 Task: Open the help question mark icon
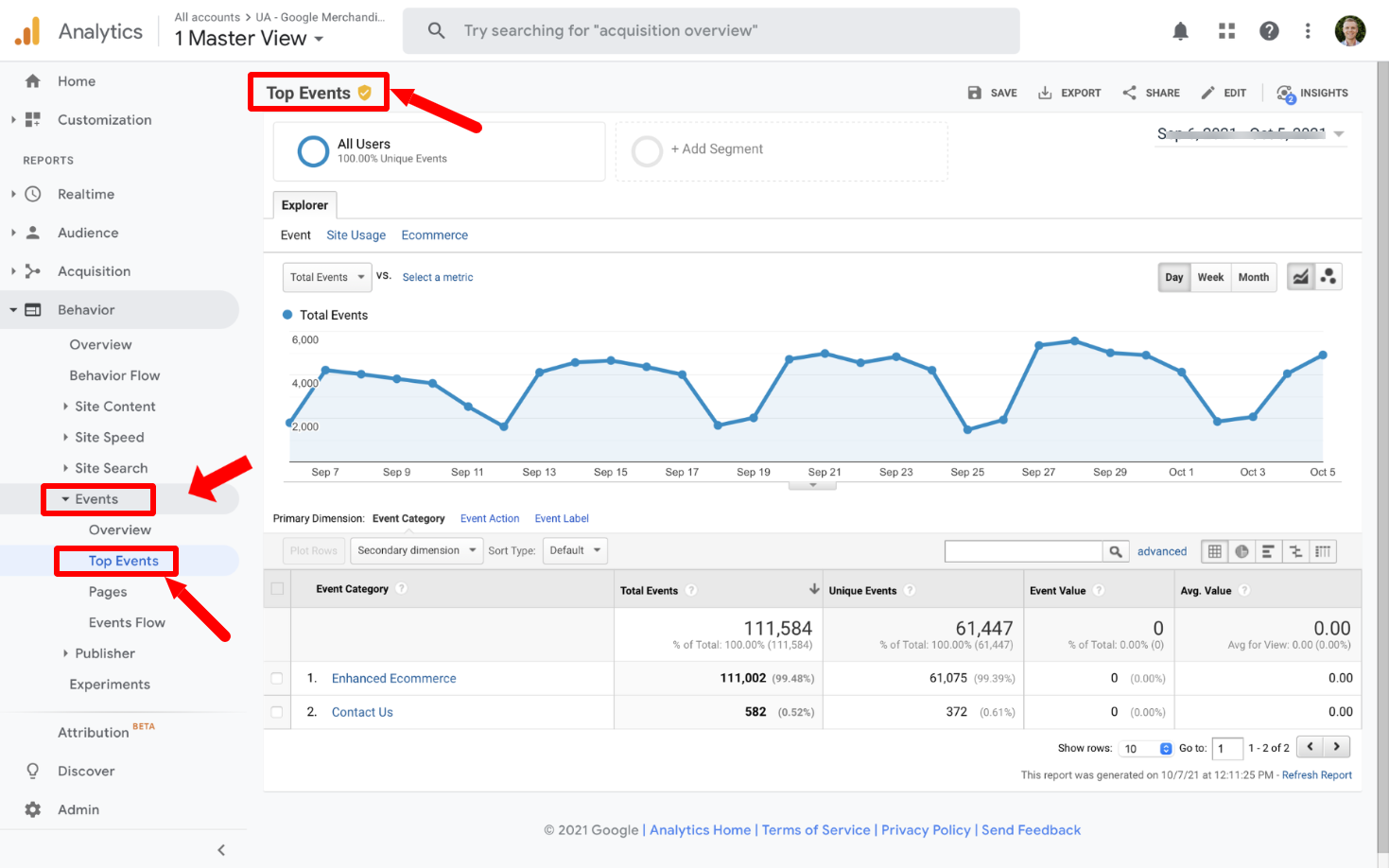1269,31
